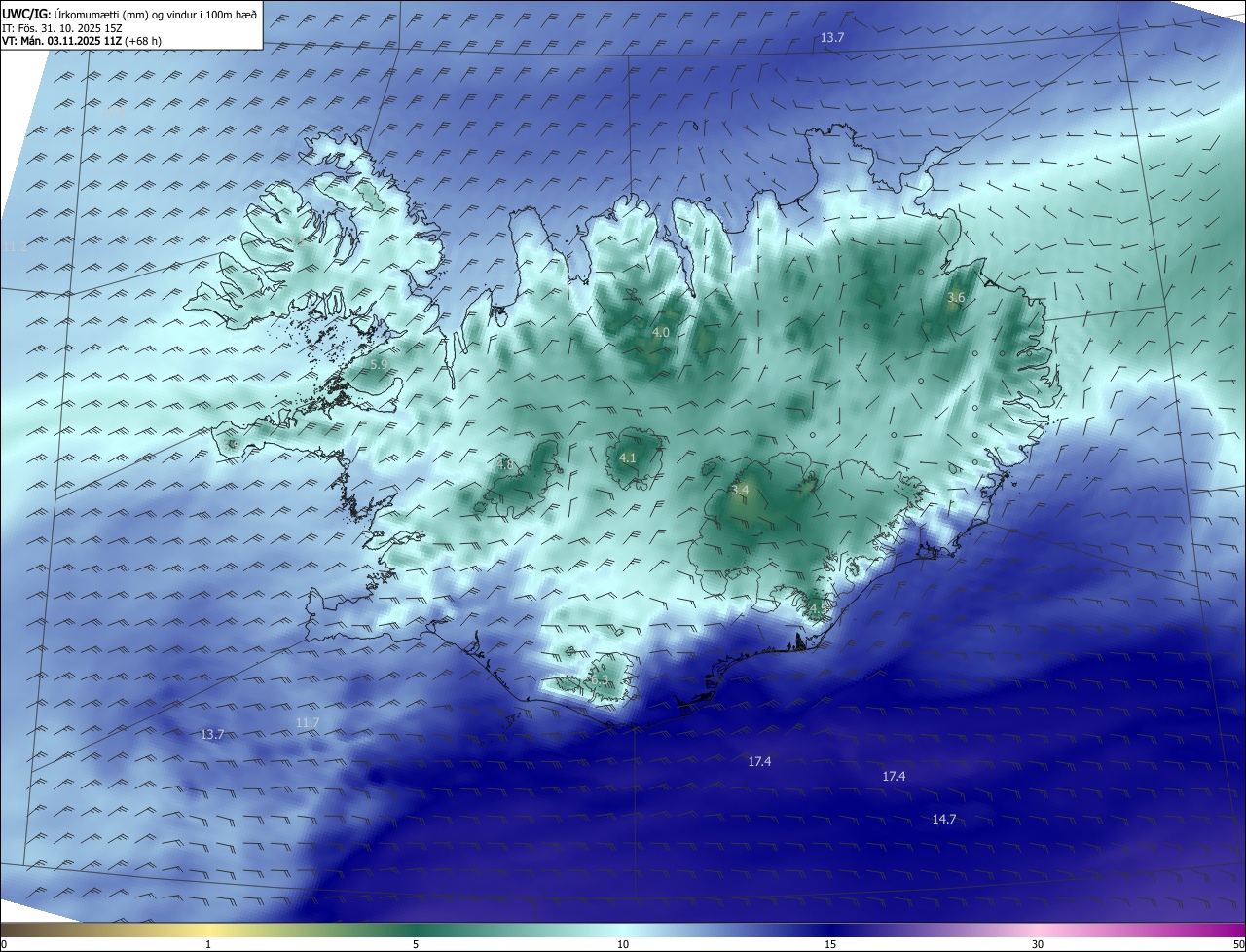Viewport: 1246px width, 952px height.
Task: Click the 10.8 value label on the map
Action: [114, 111]
